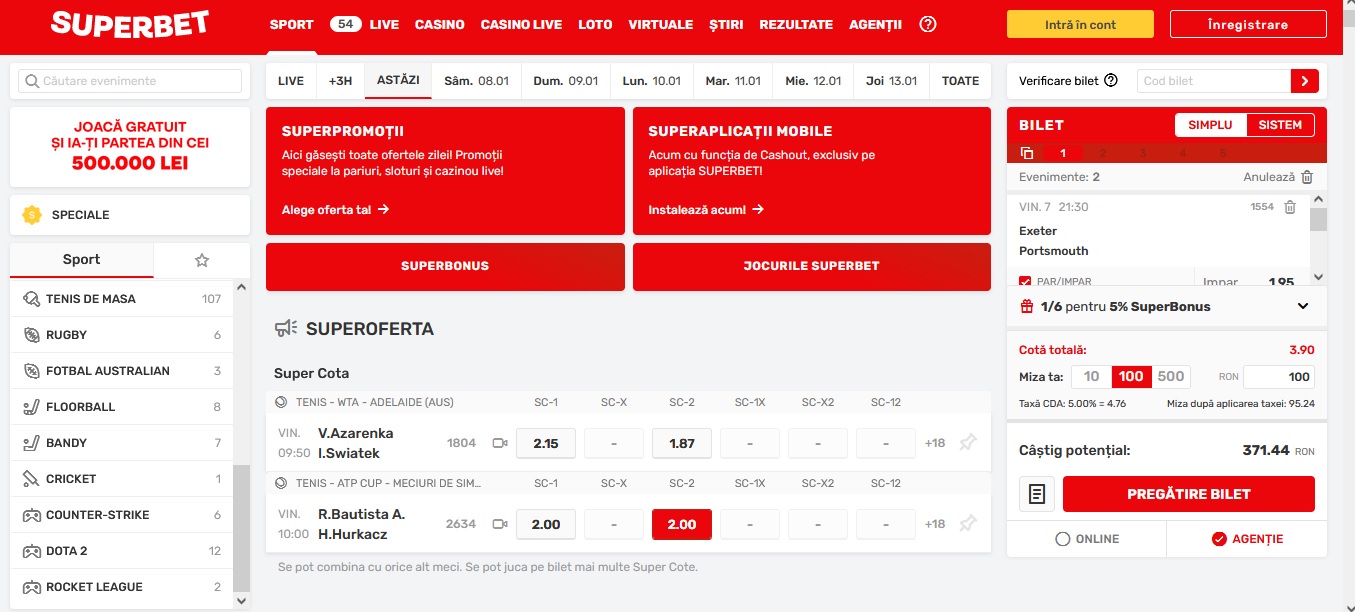
Task: Submit ticket code with red arrow button
Action: tap(1305, 81)
